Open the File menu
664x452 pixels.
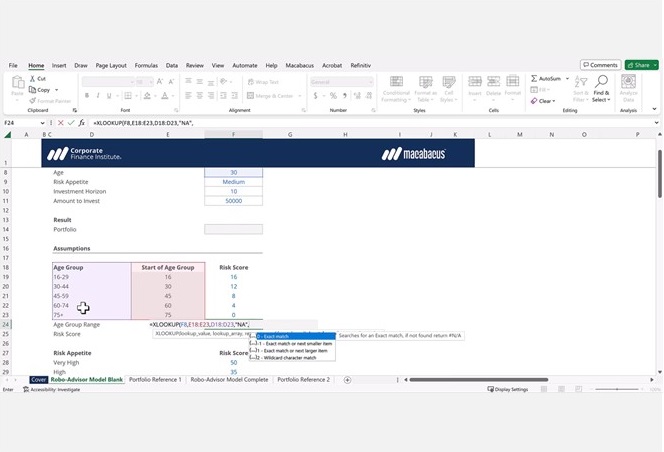pyautogui.click(x=13, y=65)
